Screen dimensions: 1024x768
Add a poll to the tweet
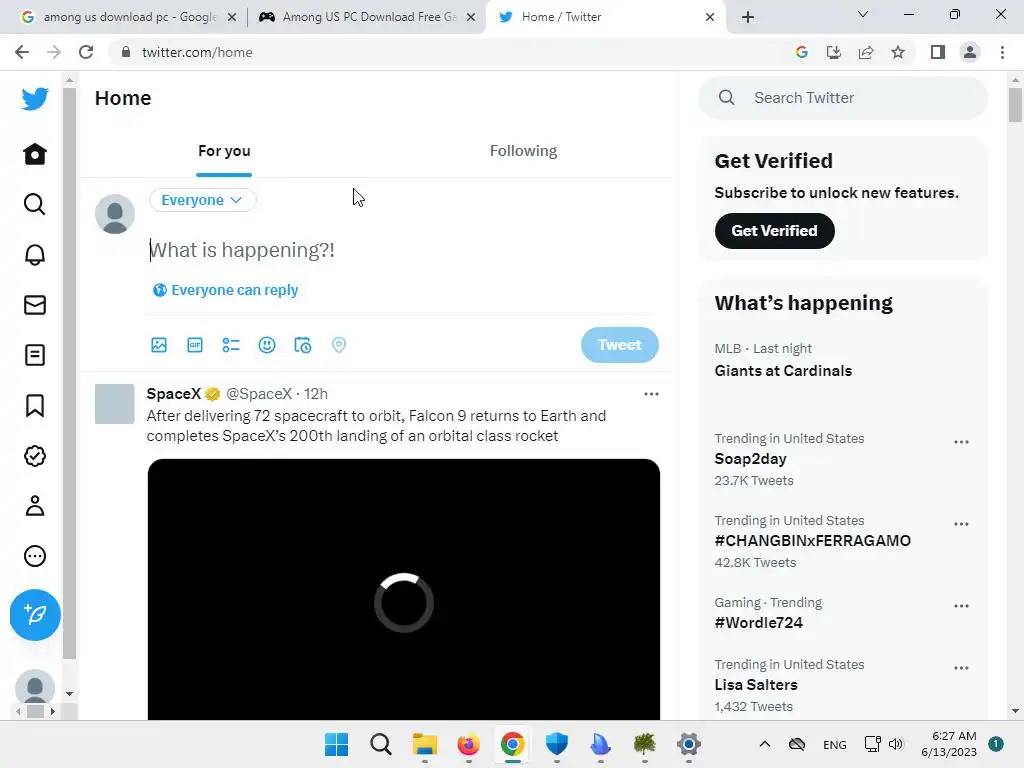(231, 345)
